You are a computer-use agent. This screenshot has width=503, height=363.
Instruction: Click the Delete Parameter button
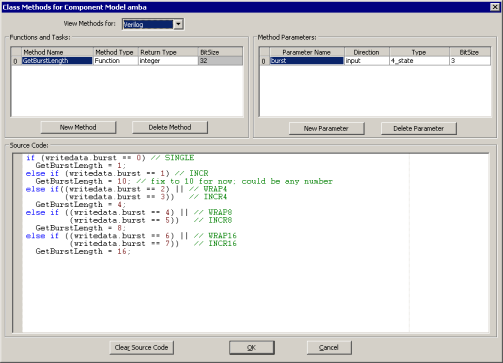(x=419, y=128)
